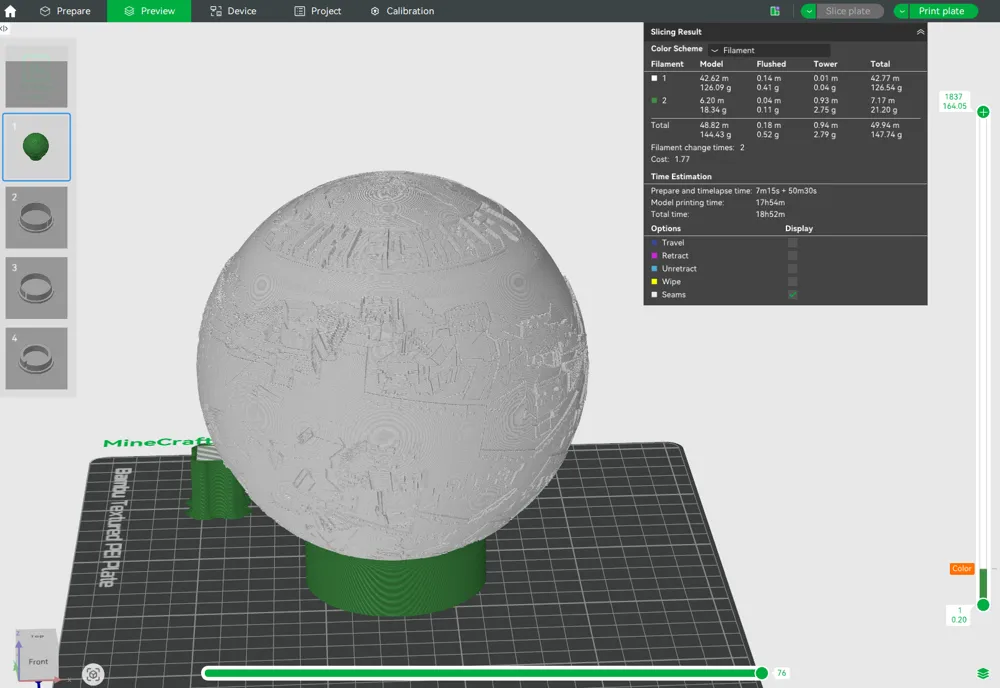Viewport: 1000px width, 688px height.
Task: Toggle the Retract display checkbox
Action: pos(792,256)
